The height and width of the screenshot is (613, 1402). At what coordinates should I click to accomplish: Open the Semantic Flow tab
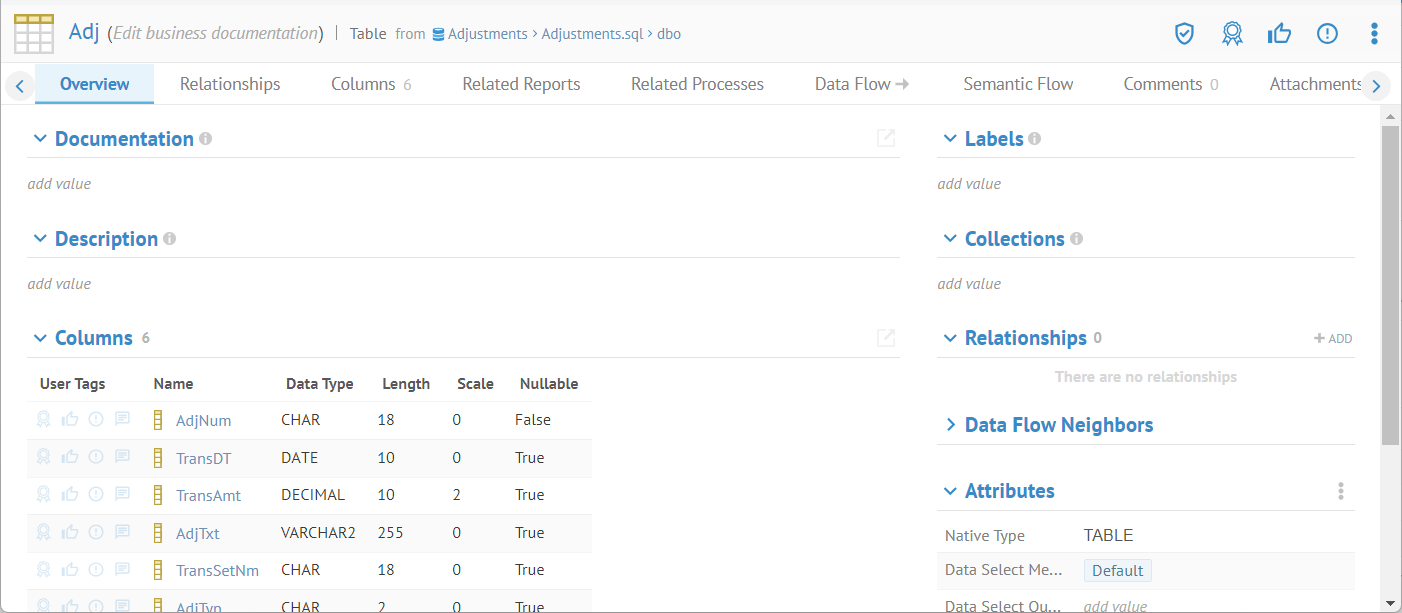pos(1018,84)
